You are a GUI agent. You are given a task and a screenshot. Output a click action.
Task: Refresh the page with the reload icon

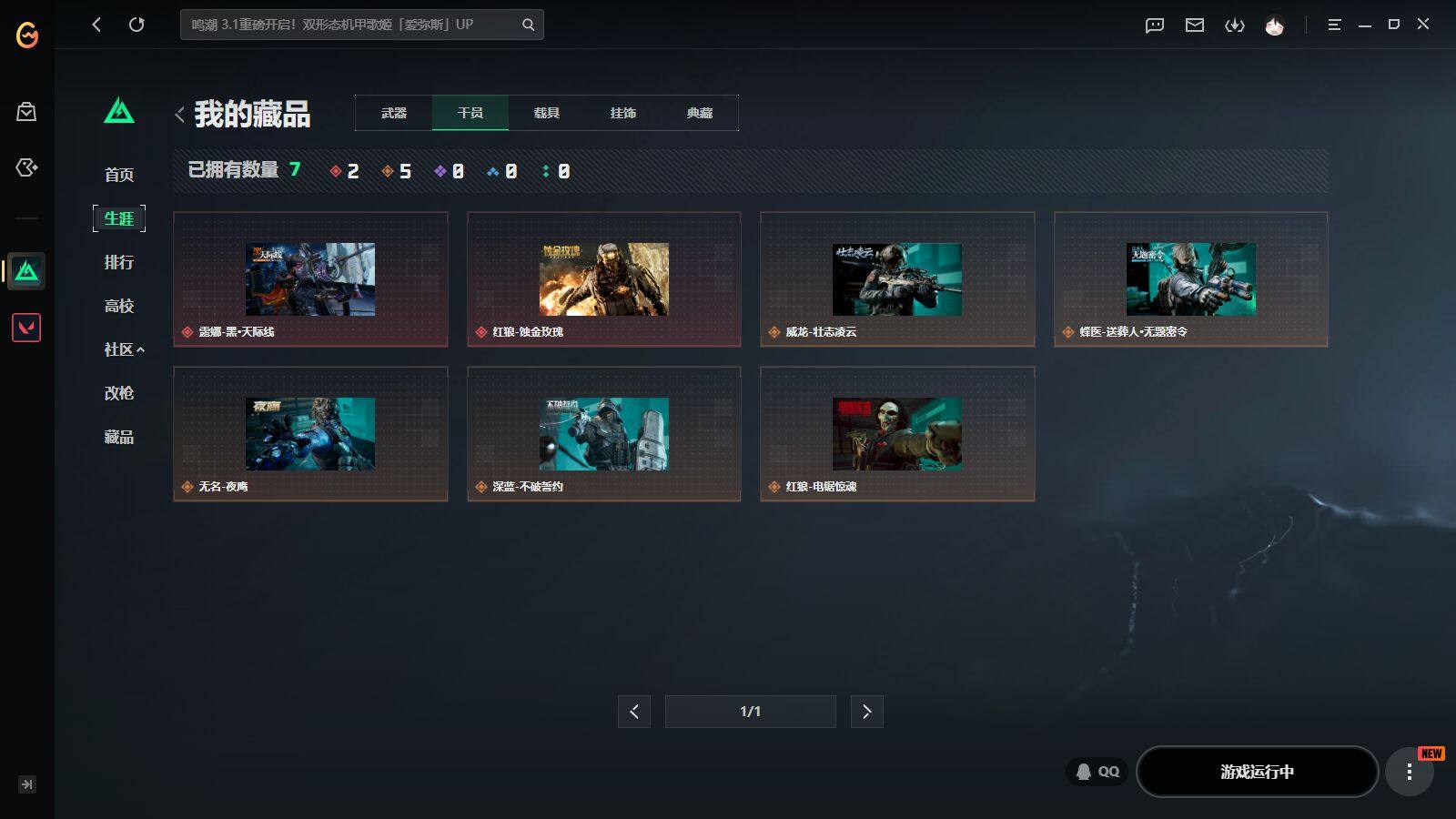point(136,25)
